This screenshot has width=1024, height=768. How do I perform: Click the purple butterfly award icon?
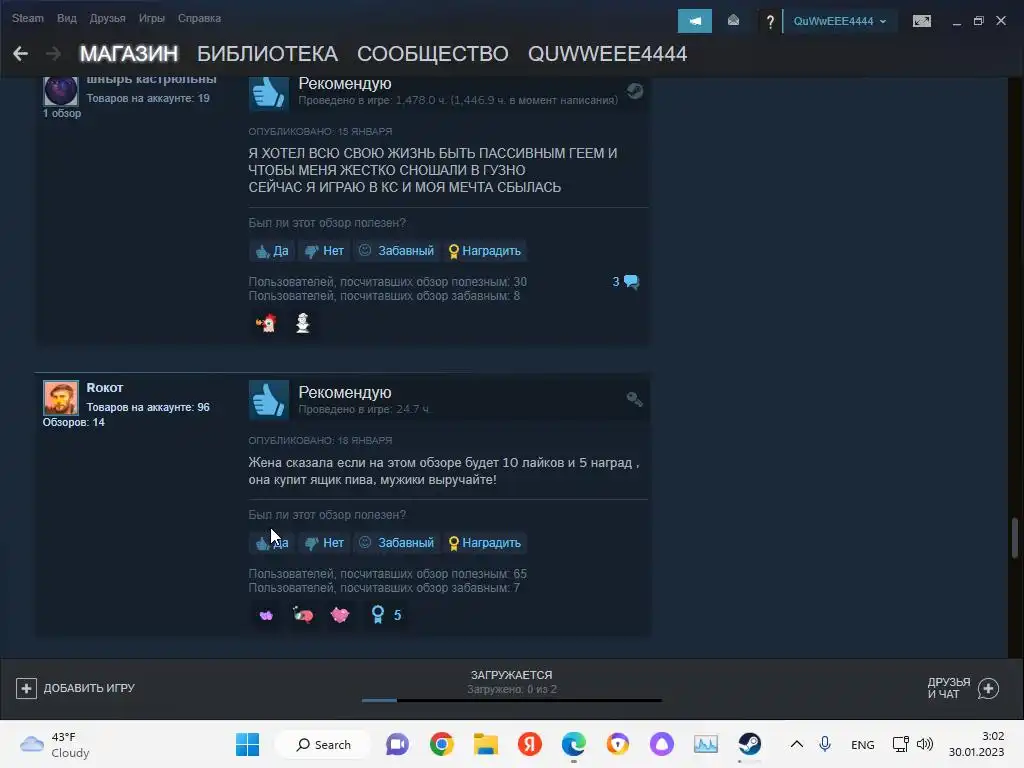click(266, 615)
